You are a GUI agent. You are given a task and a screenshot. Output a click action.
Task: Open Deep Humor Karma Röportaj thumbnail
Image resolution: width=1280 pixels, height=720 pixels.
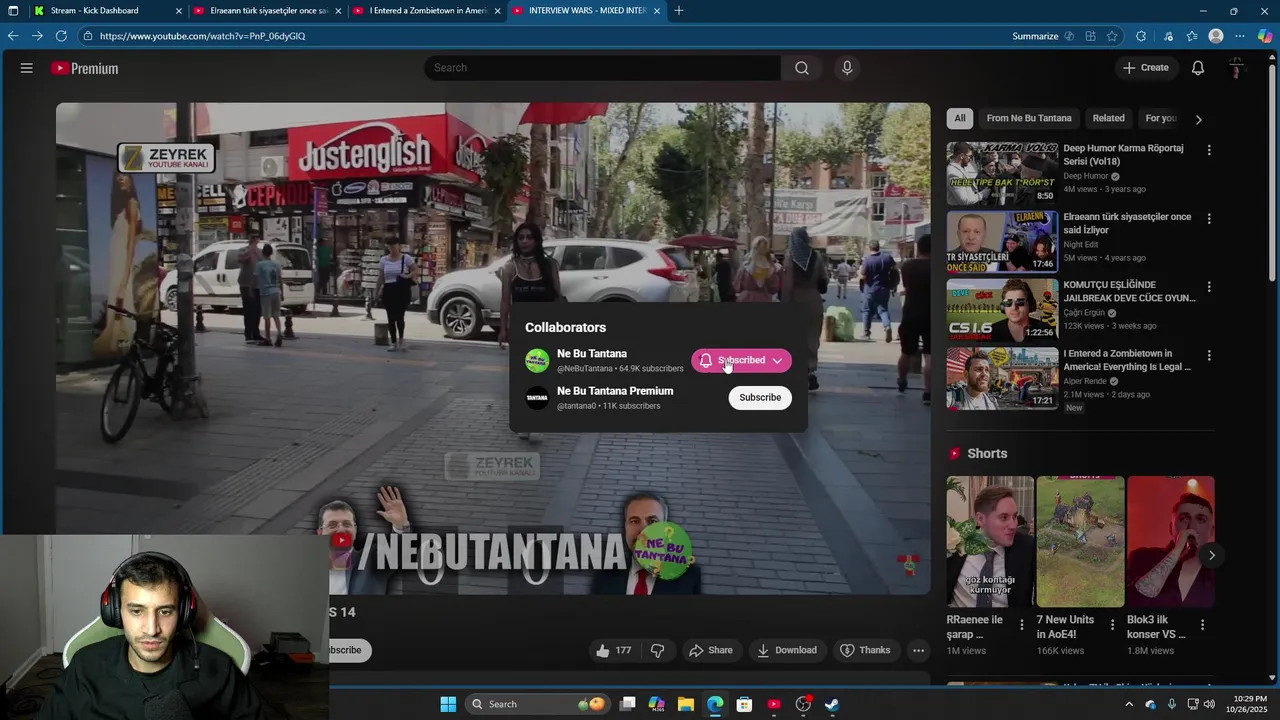click(1002, 173)
